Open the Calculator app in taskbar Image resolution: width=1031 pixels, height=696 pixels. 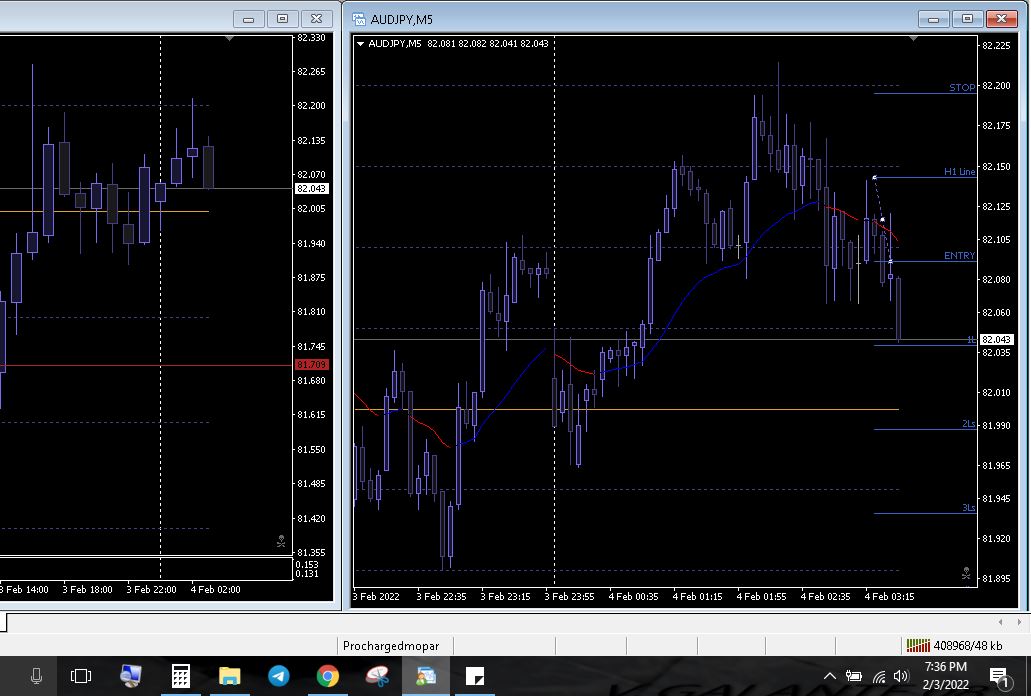coord(181,676)
